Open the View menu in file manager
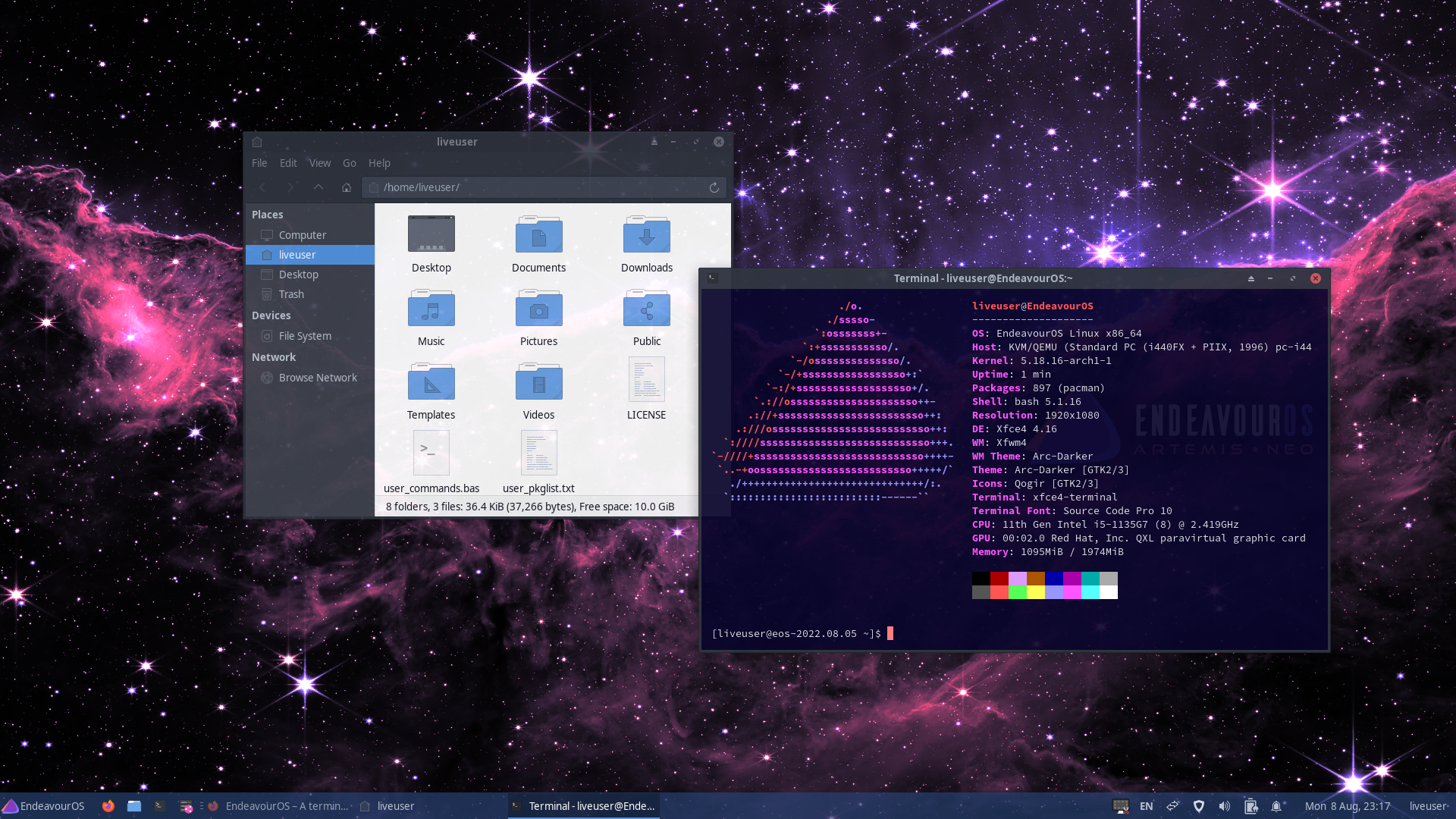Image resolution: width=1456 pixels, height=819 pixels. (320, 163)
